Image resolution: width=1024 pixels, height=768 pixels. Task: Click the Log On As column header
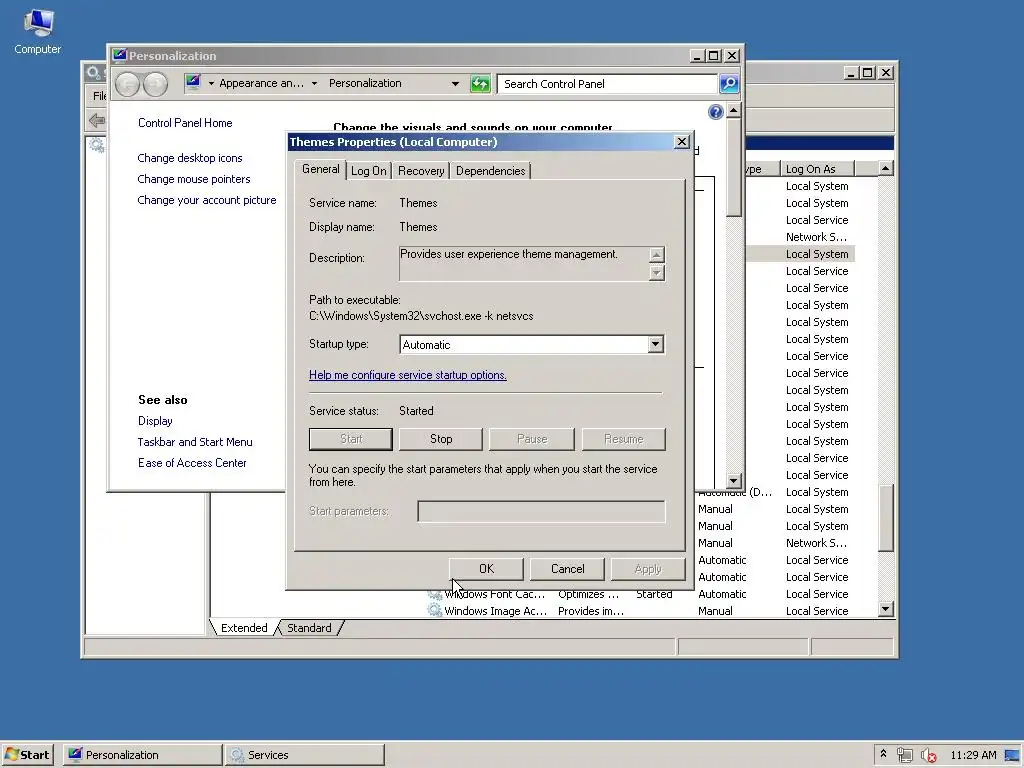coord(818,168)
